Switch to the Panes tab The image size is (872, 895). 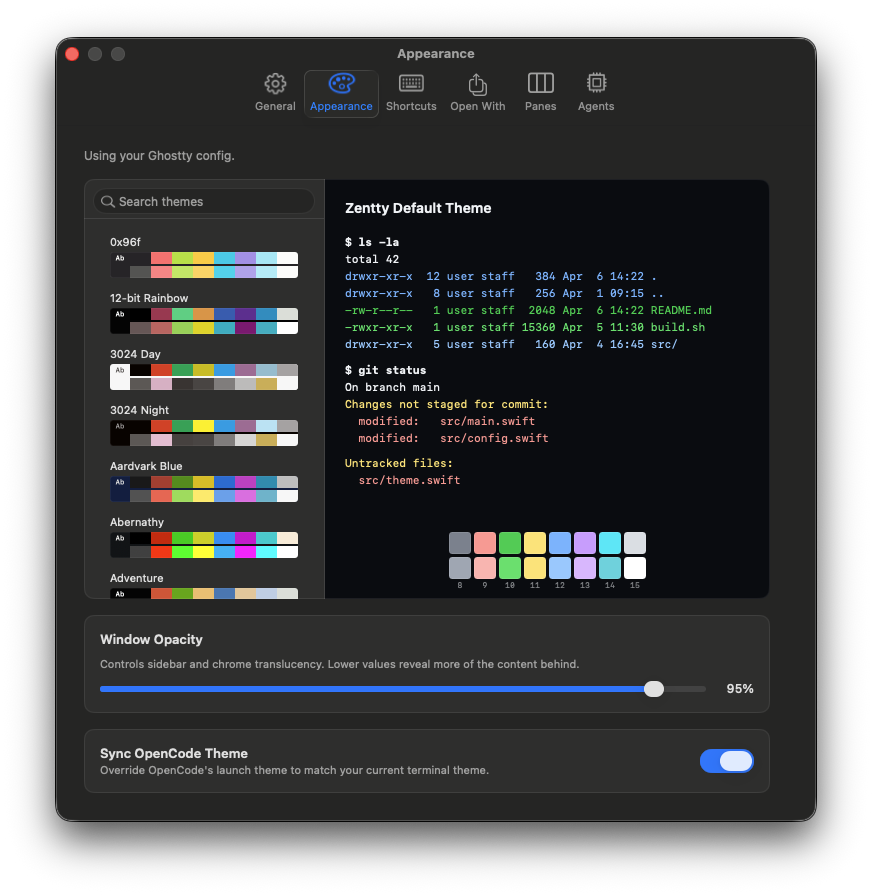coord(540,93)
